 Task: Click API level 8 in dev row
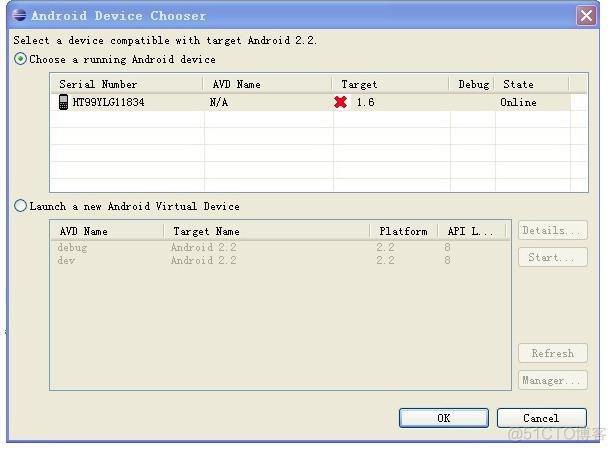[447, 260]
